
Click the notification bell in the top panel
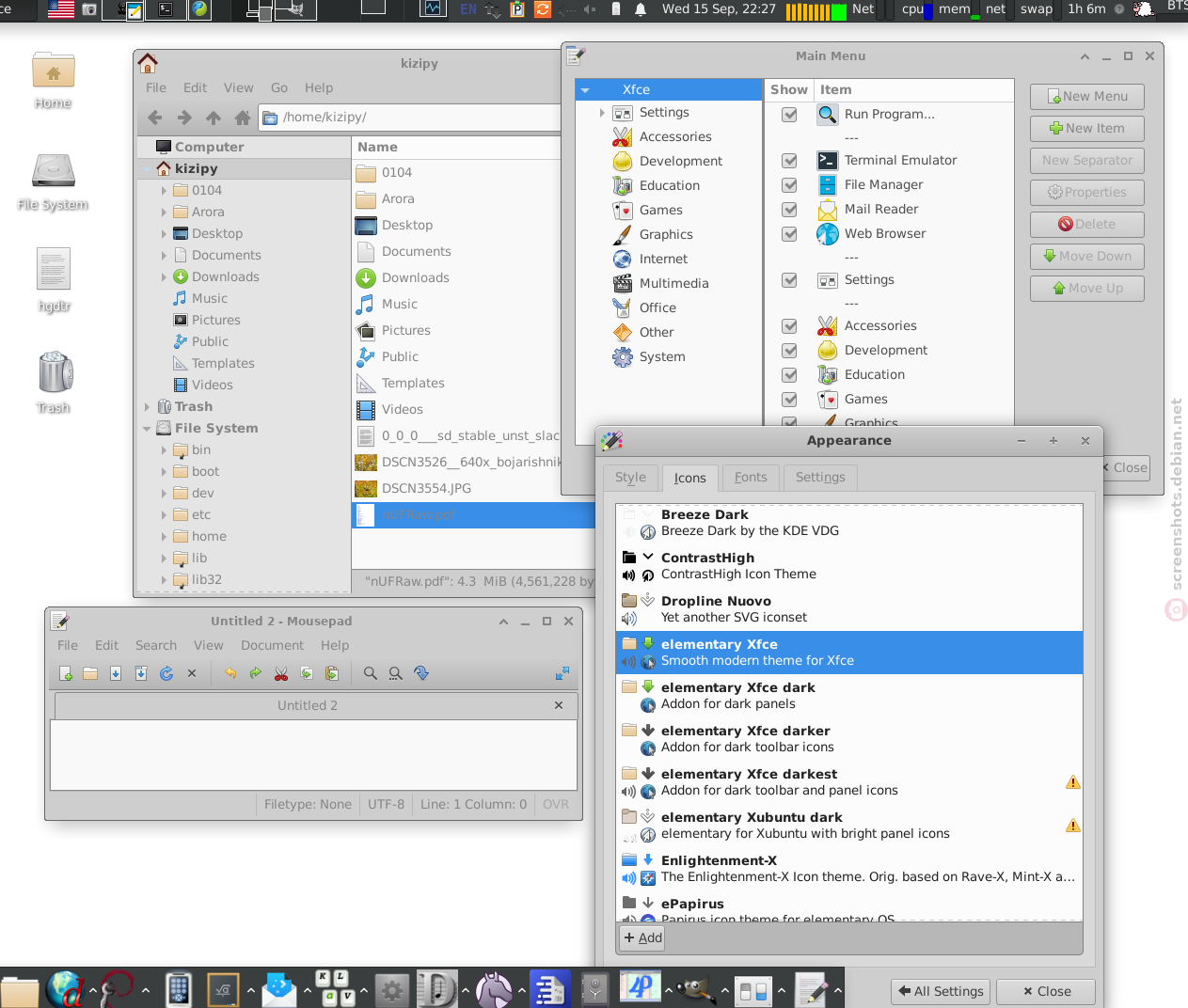point(641,9)
